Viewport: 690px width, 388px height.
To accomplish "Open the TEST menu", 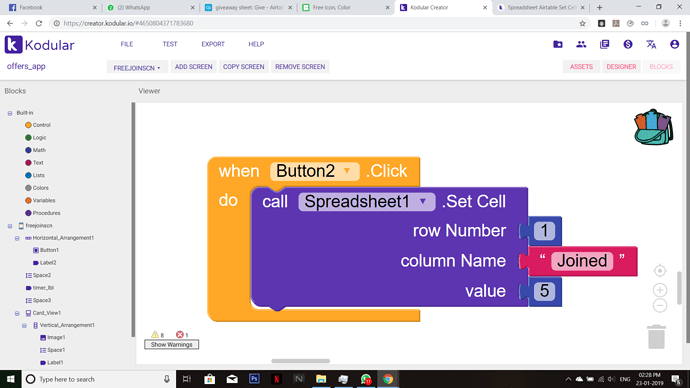I will pos(170,44).
